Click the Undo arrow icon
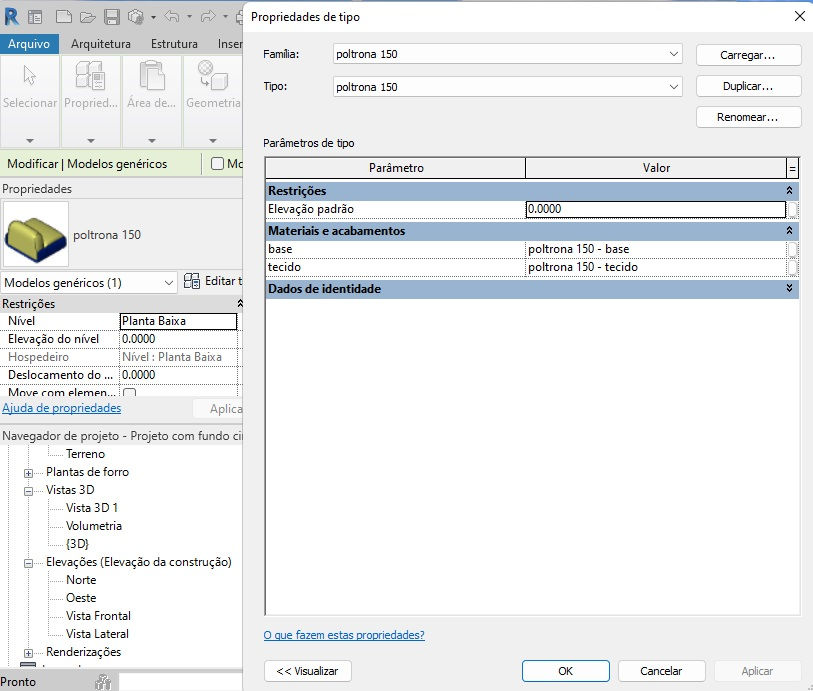Image resolution: width=813 pixels, height=691 pixels. point(172,17)
